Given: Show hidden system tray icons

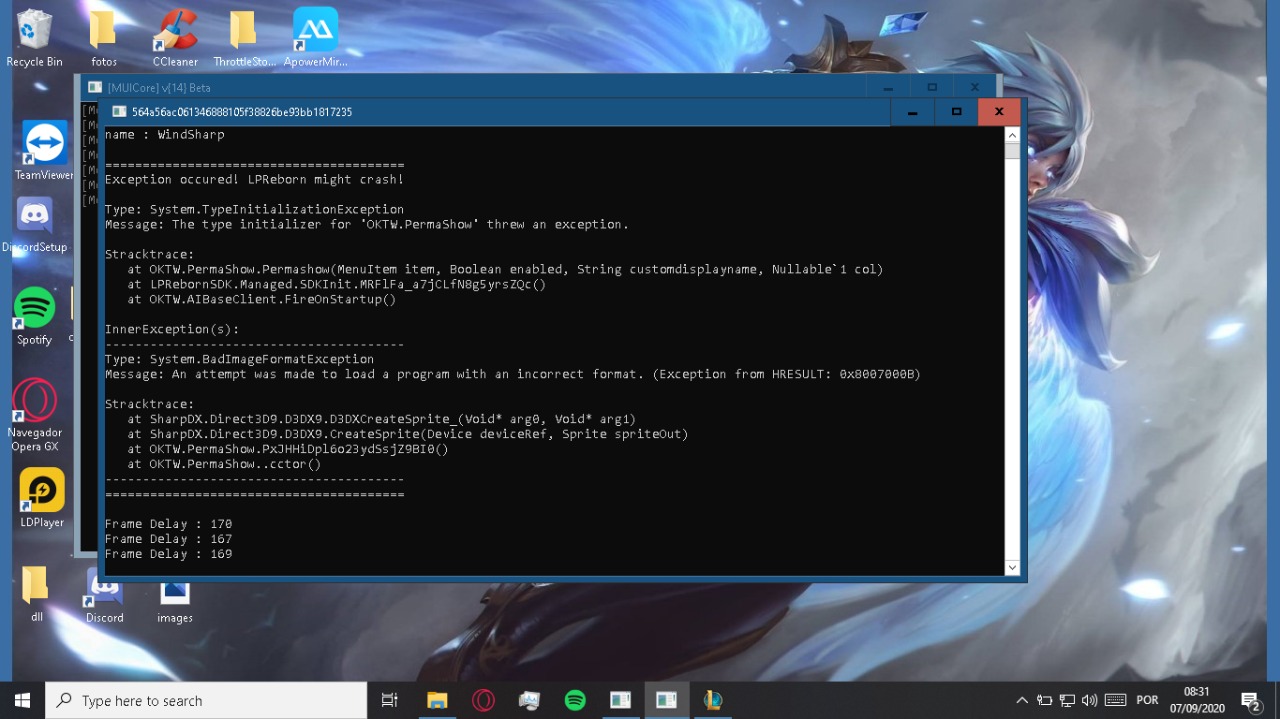Looking at the screenshot, I should click(x=1022, y=700).
